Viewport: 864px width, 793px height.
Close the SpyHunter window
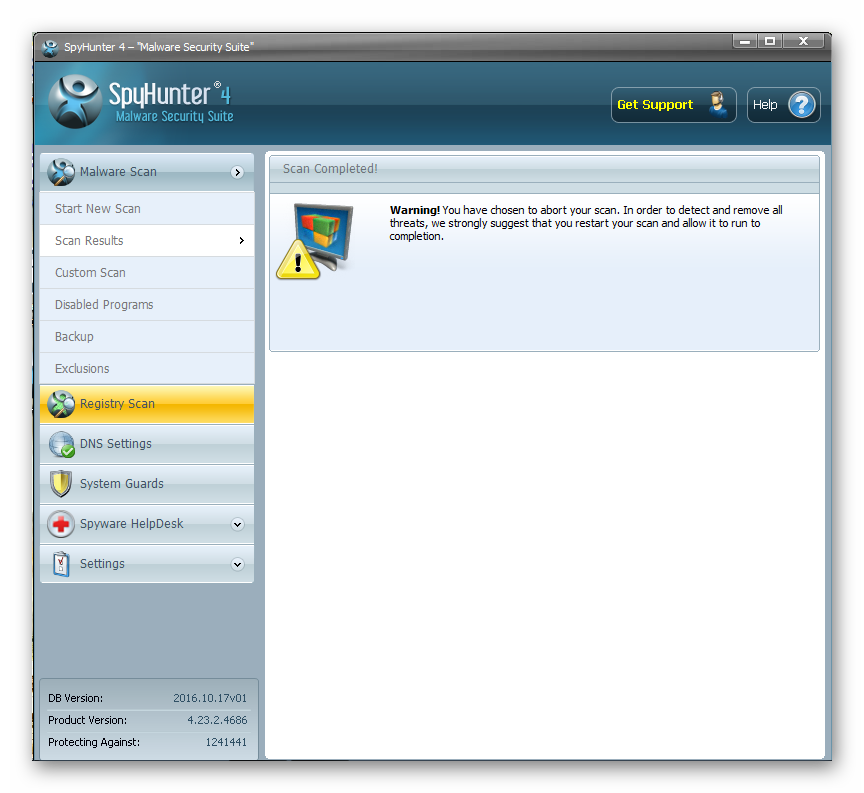803,41
